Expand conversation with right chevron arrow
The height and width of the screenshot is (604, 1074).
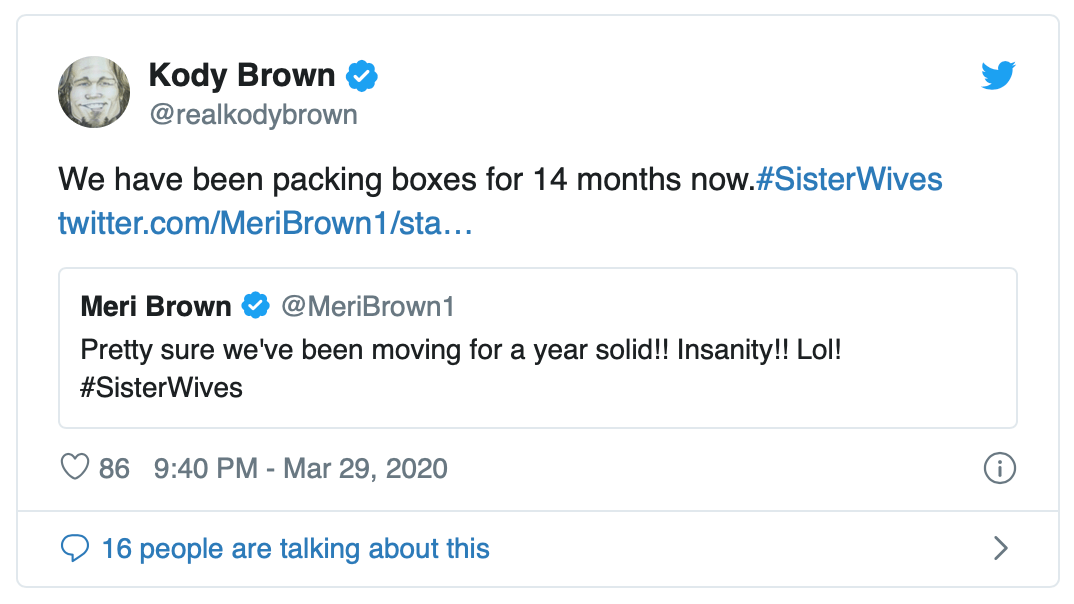pos(1000,548)
